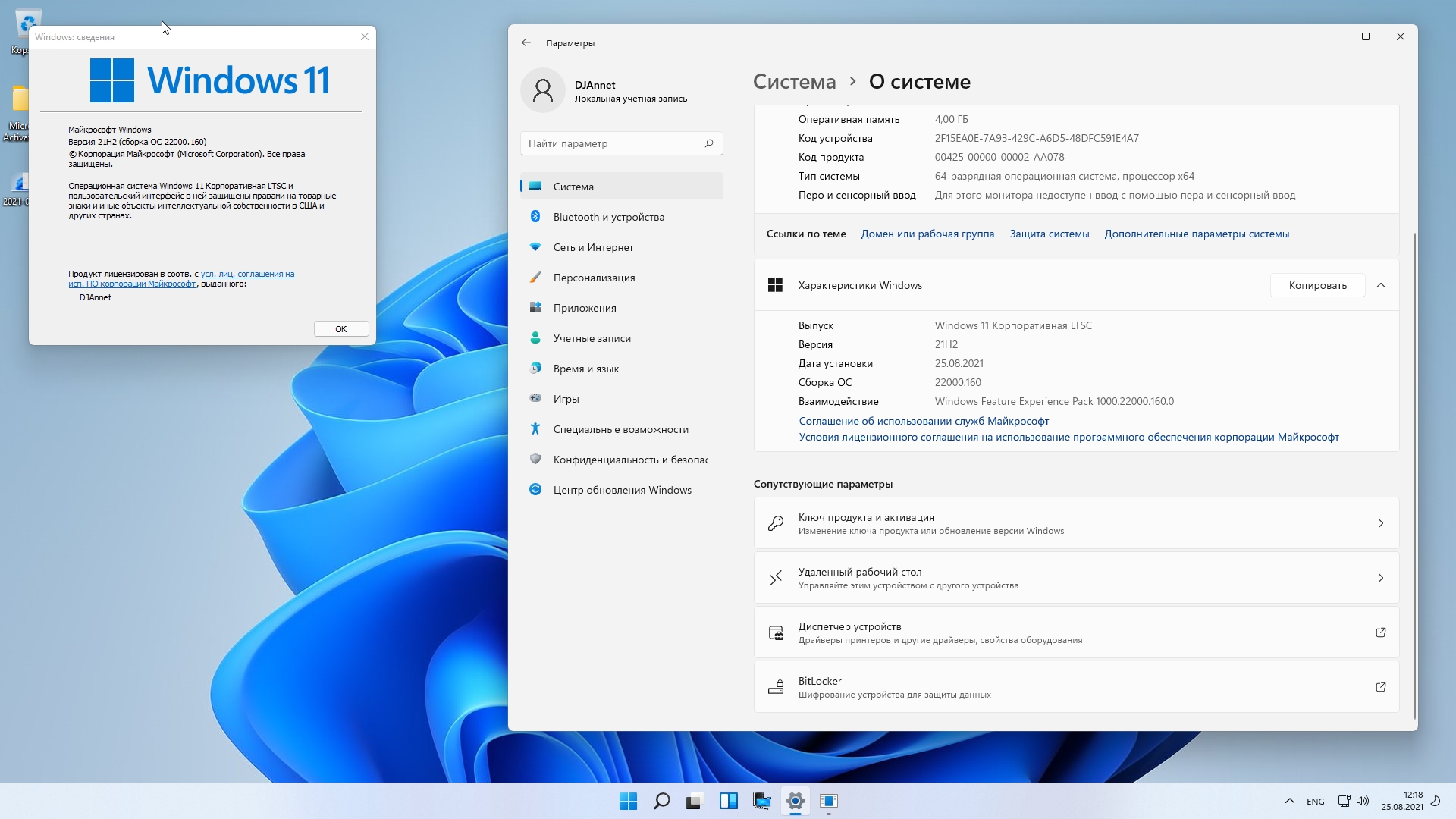Open Task View from taskbar

pos(695,801)
